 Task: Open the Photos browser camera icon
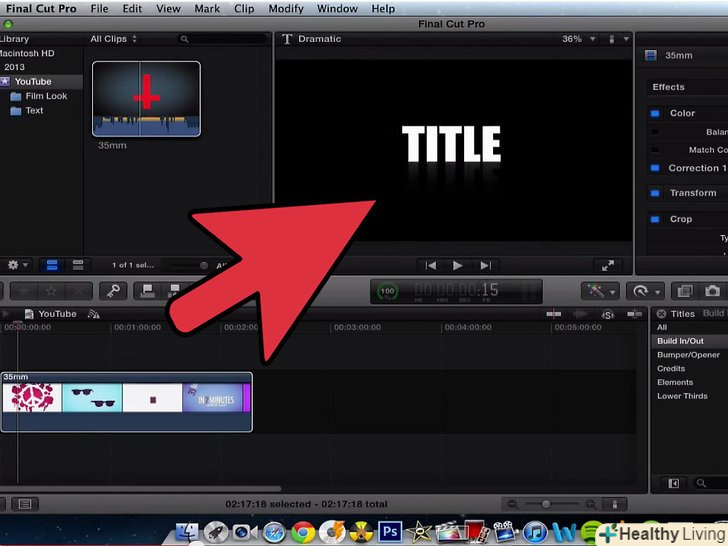[712, 291]
